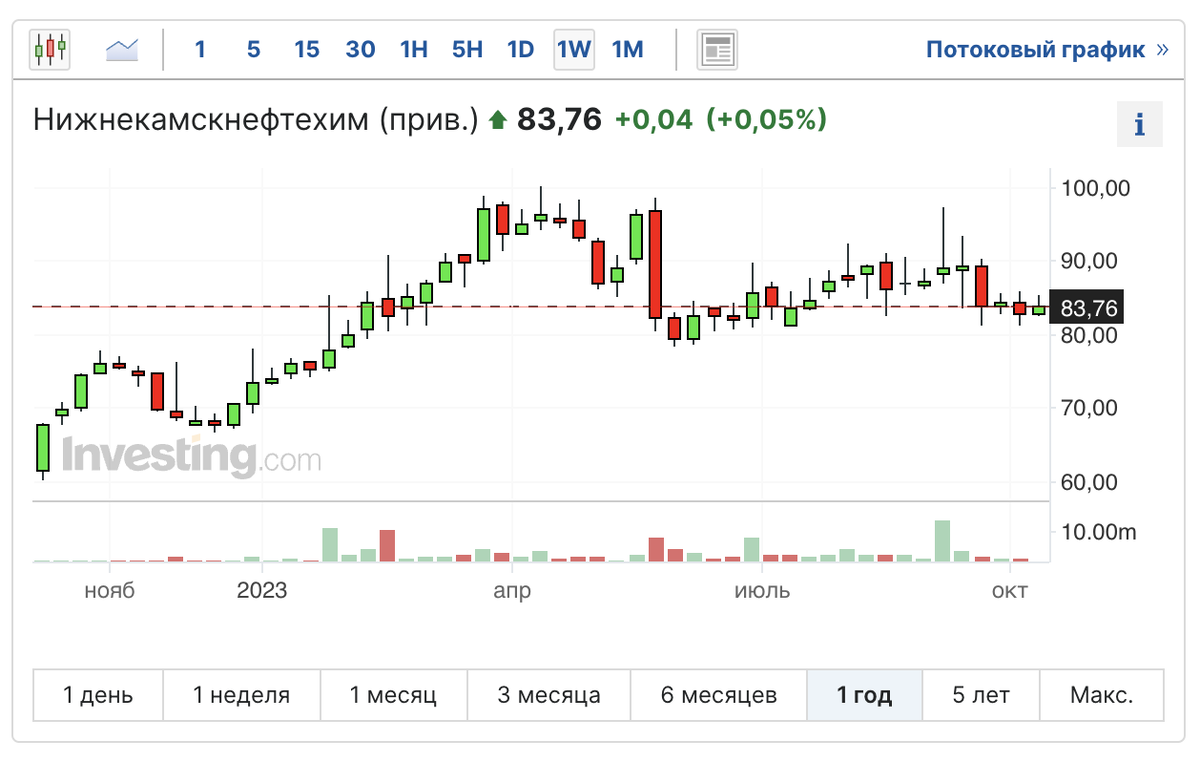Select the '6 месяцев' range tab
The width and height of the screenshot is (1200, 762).
(x=719, y=695)
